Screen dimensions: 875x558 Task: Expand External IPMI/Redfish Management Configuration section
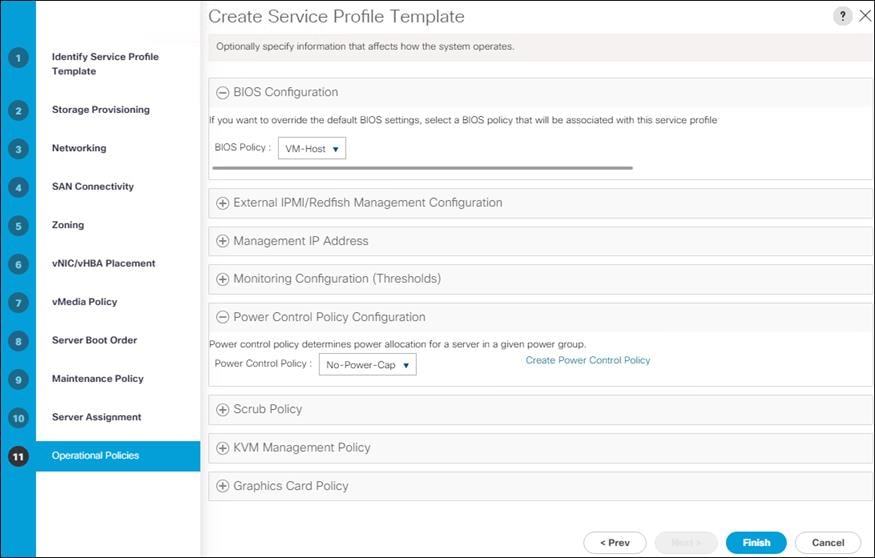click(x=223, y=203)
